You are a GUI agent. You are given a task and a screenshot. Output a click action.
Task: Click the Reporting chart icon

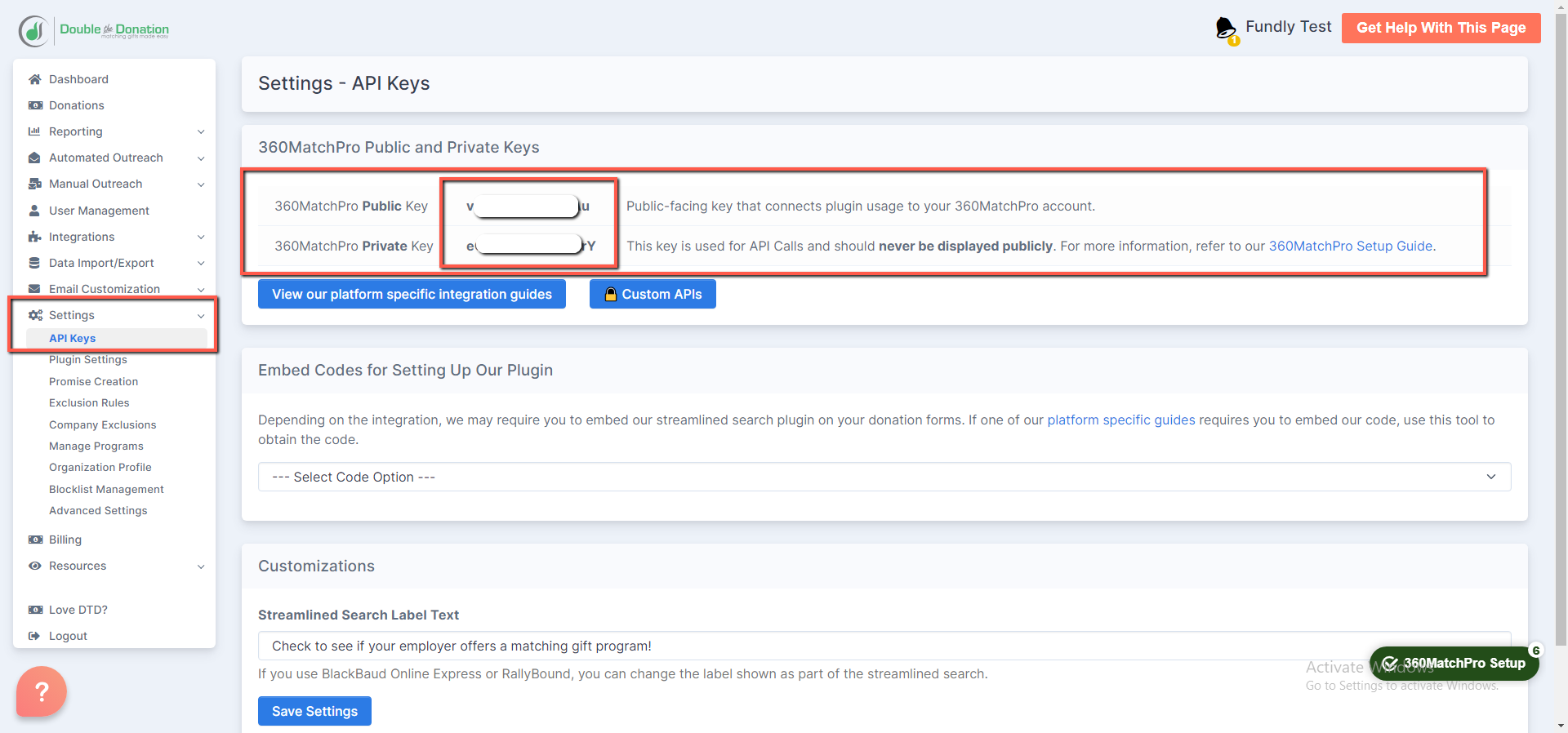tap(34, 131)
